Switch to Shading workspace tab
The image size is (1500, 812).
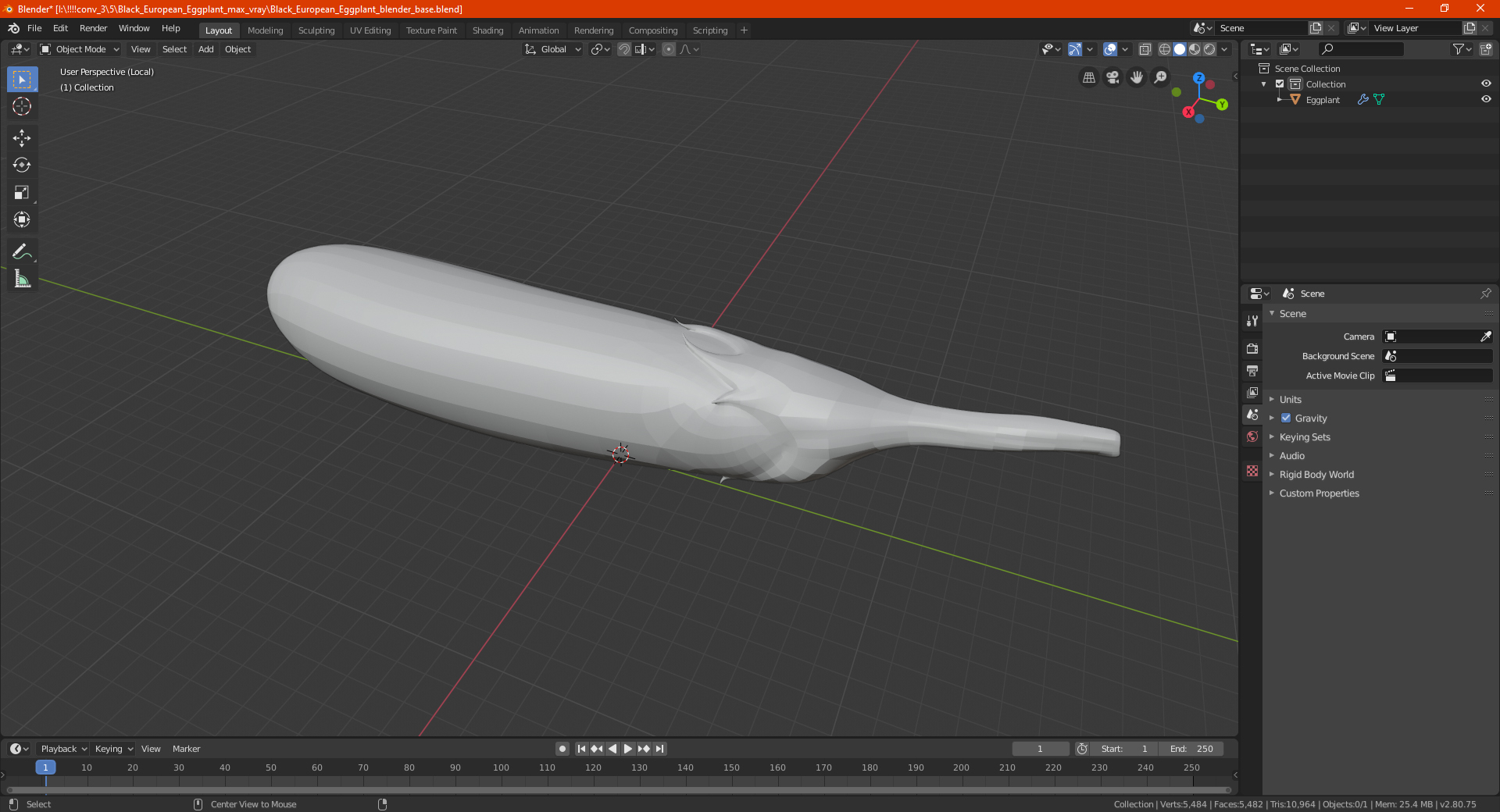click(x=487, y=30)
